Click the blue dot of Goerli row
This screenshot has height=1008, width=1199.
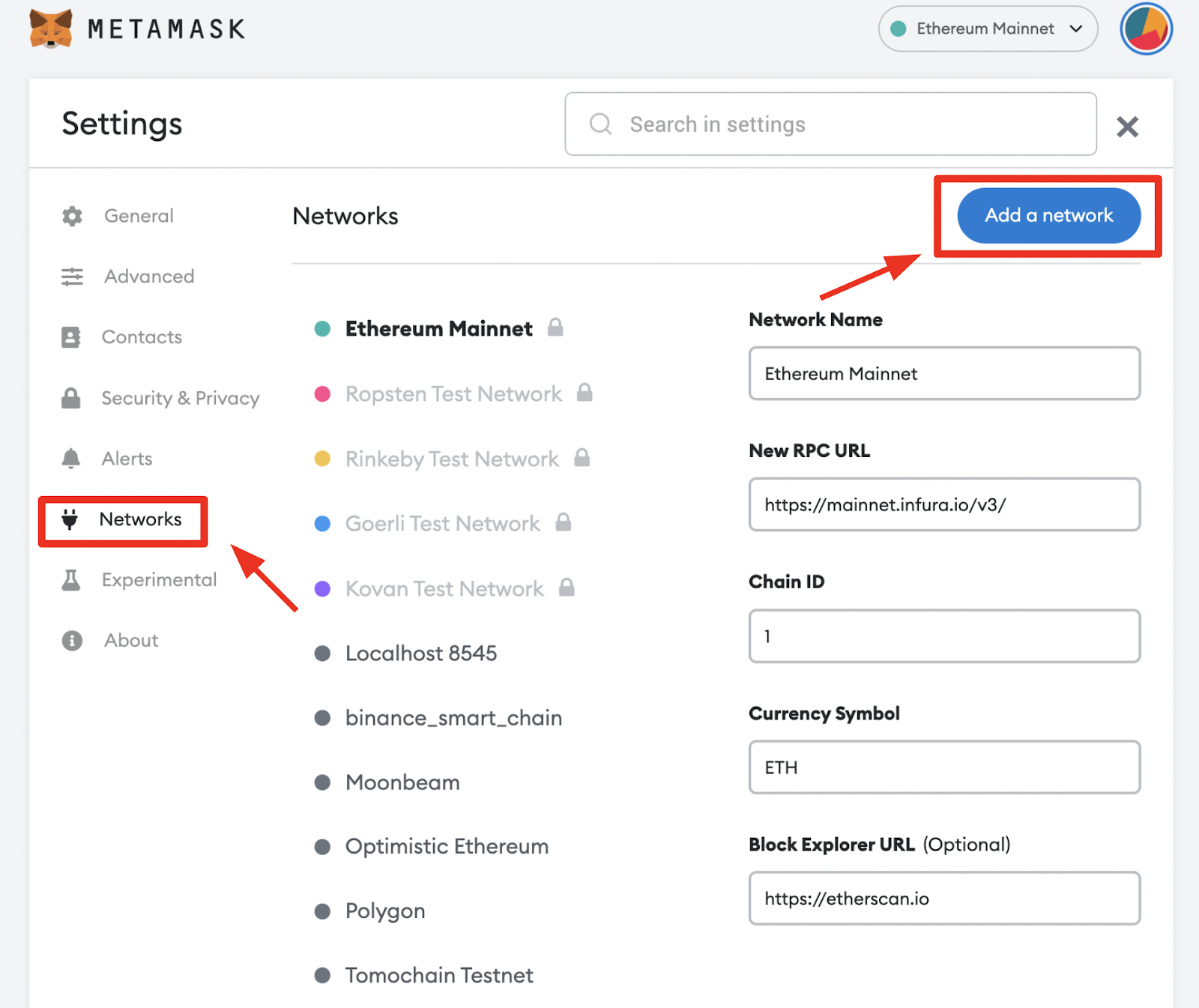point(322,523)
